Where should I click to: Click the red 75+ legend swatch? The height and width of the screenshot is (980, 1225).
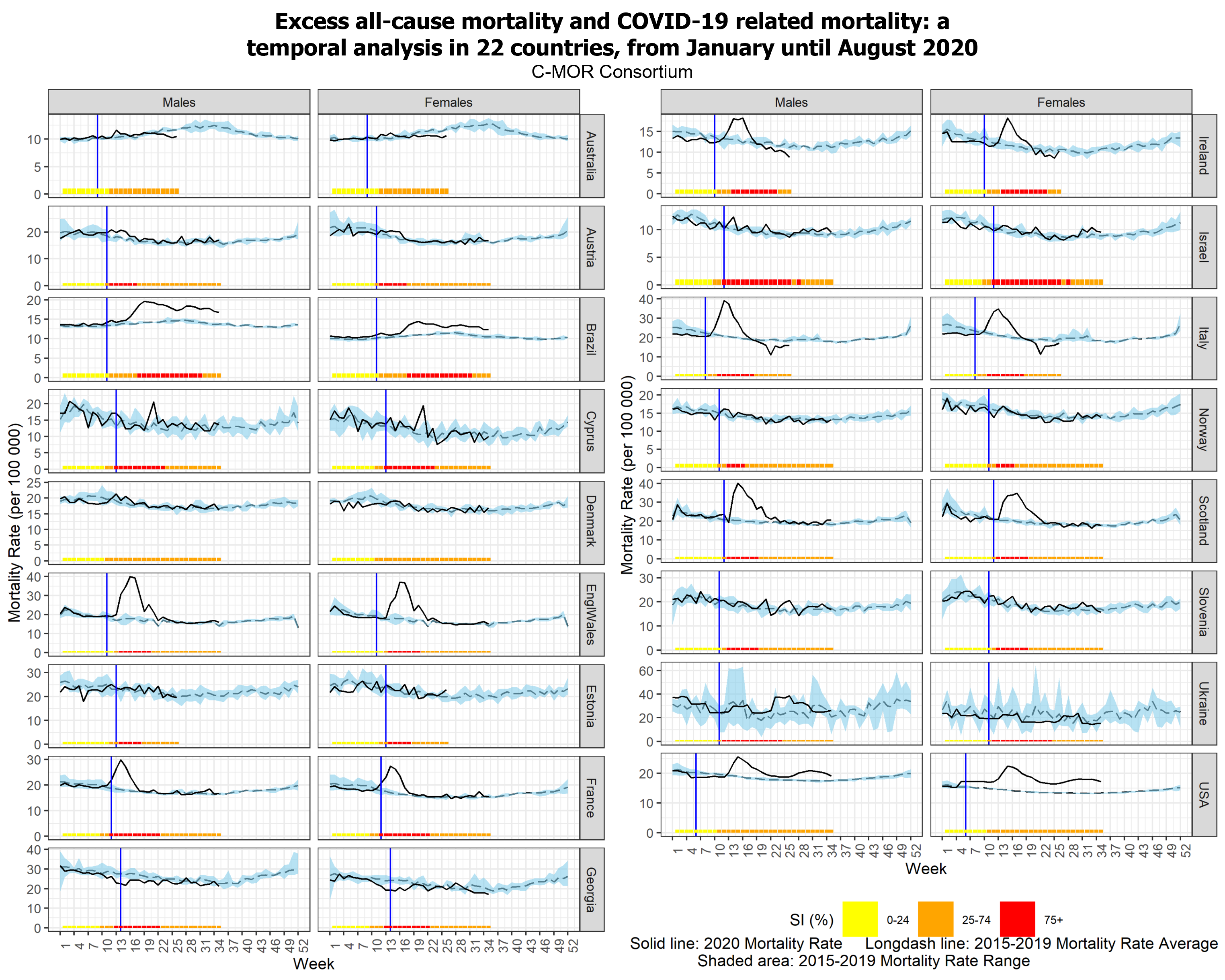pos(1017,919)
